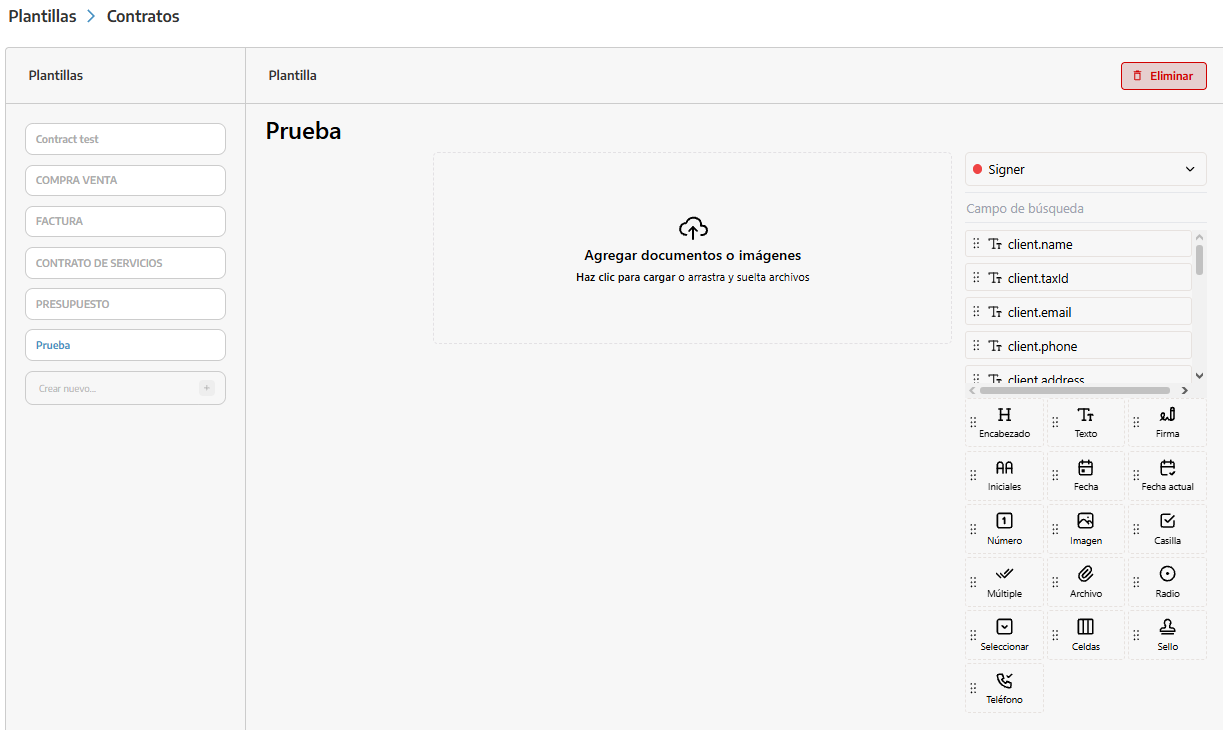Select the Seleccionar dropdown field tool
Viewport: 1223px width, 730px height.
(x=1004, y=635)
